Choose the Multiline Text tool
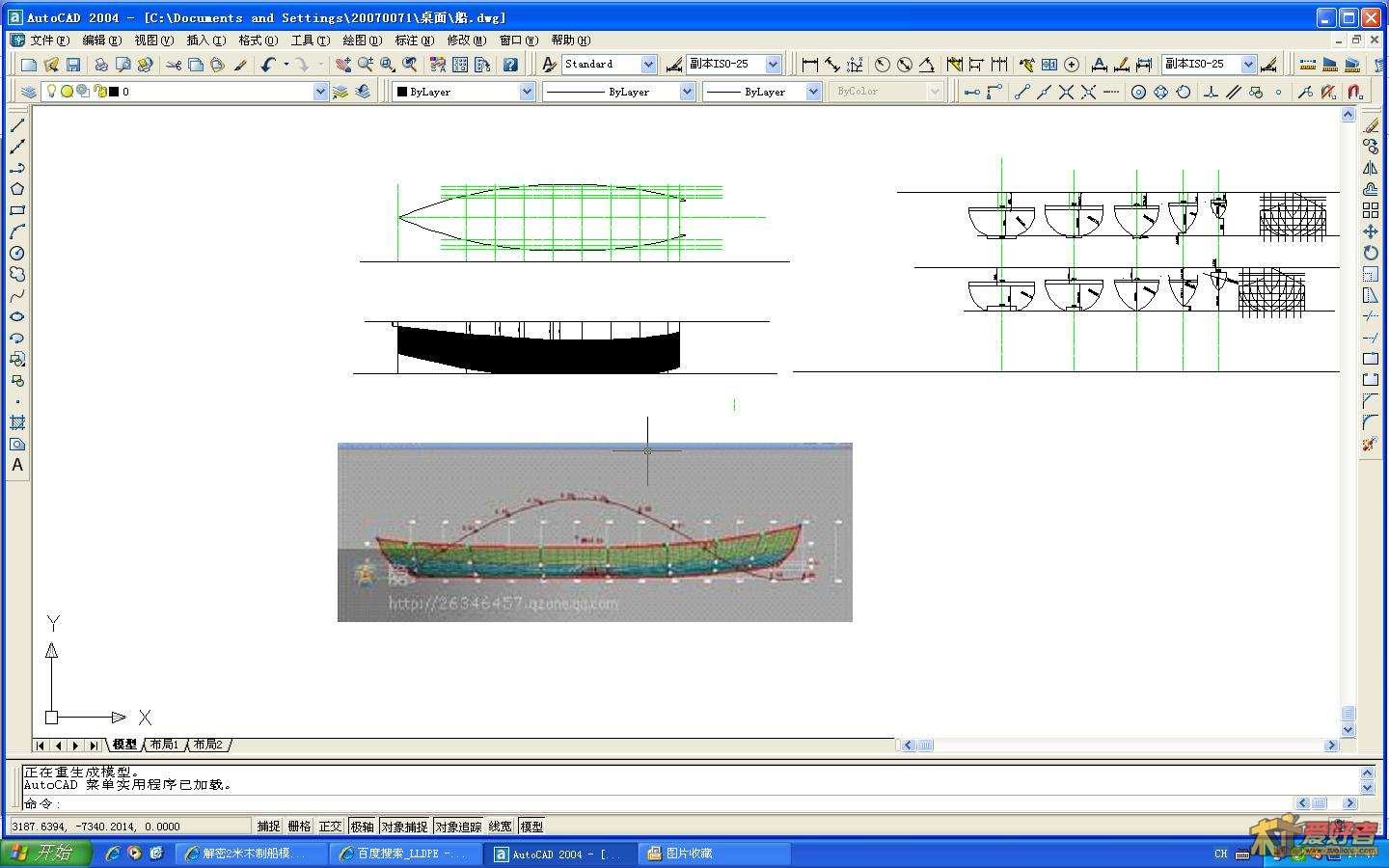 17,465
